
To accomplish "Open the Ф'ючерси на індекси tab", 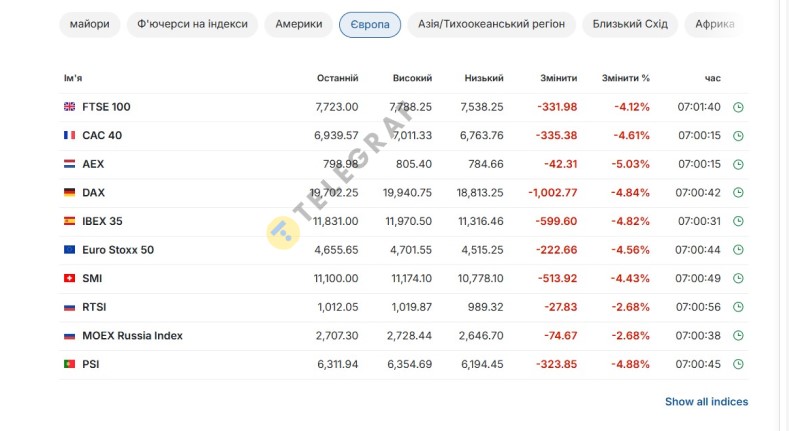I will pyautogui.click(x=192, y=24).
